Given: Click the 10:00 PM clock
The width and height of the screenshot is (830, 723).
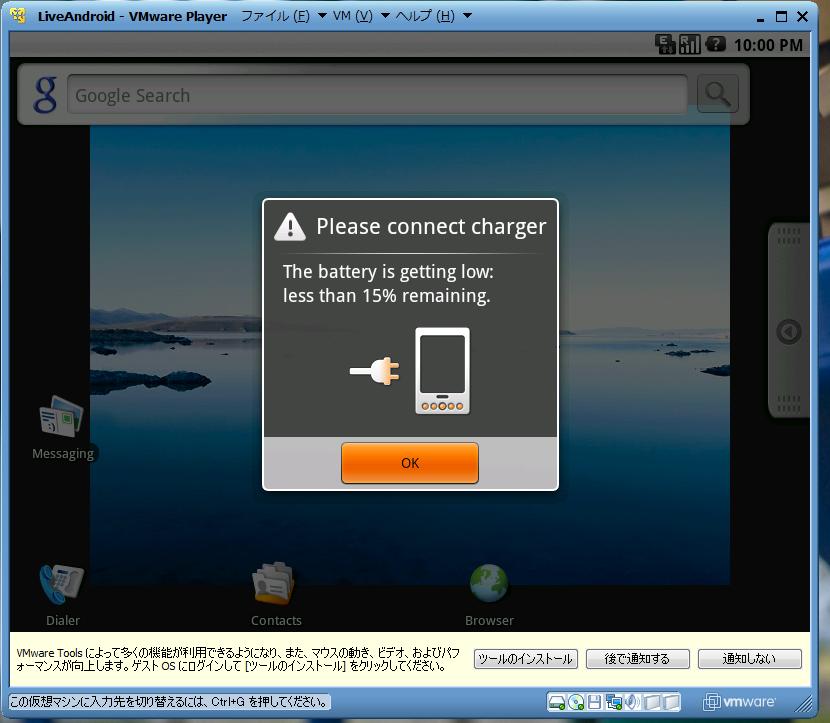Looking at the screenshot, I should pyautogui.click(x=768, y=45).
